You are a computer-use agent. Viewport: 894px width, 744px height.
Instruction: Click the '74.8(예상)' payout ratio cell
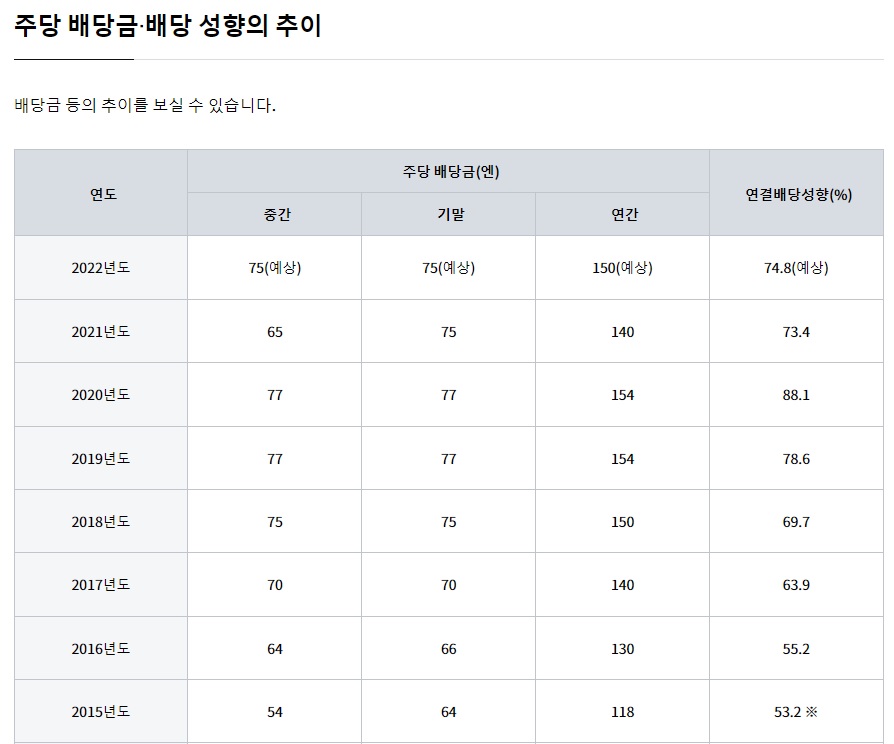(797, 267)
